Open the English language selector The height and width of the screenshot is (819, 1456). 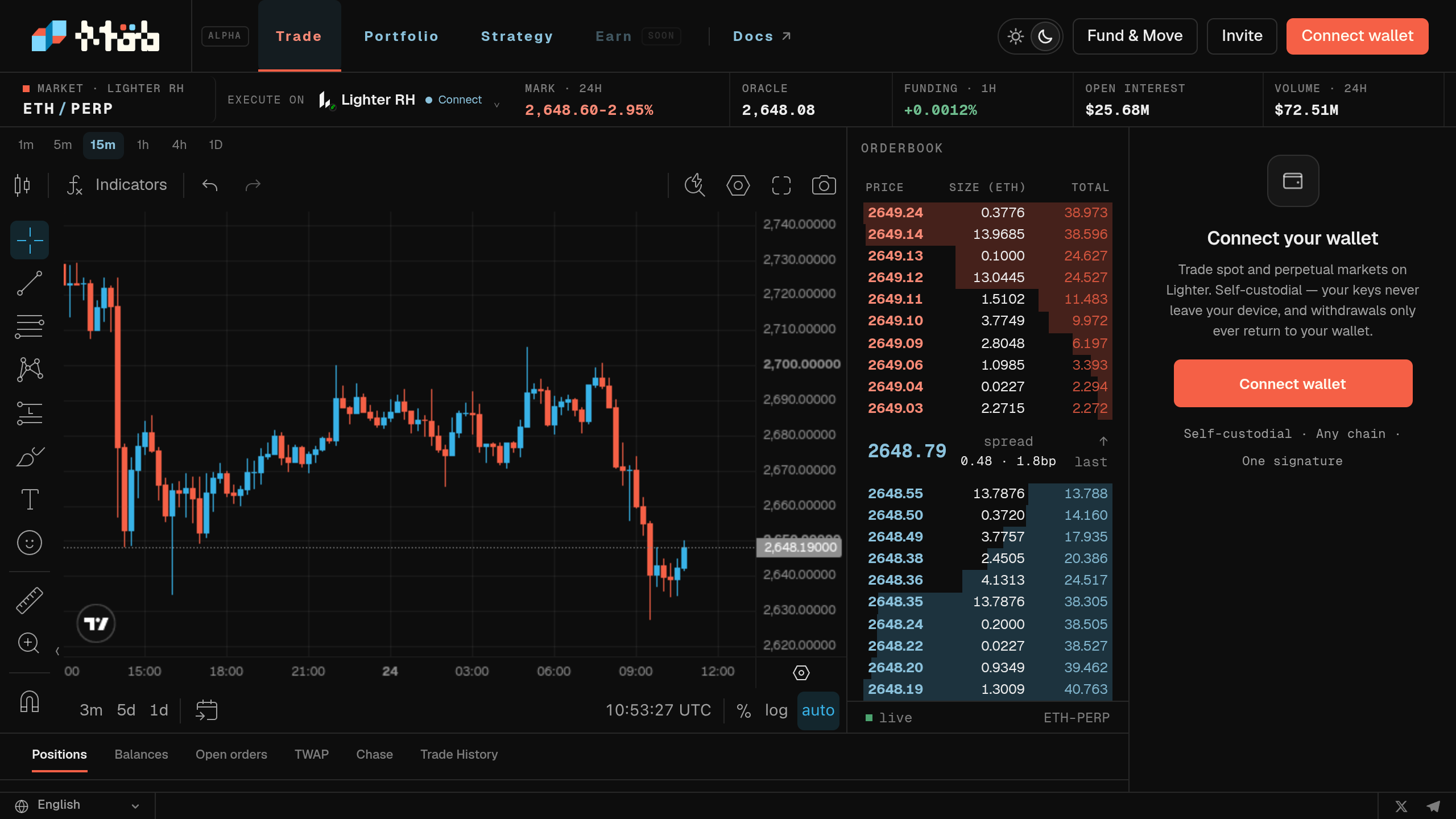(77, 805)
